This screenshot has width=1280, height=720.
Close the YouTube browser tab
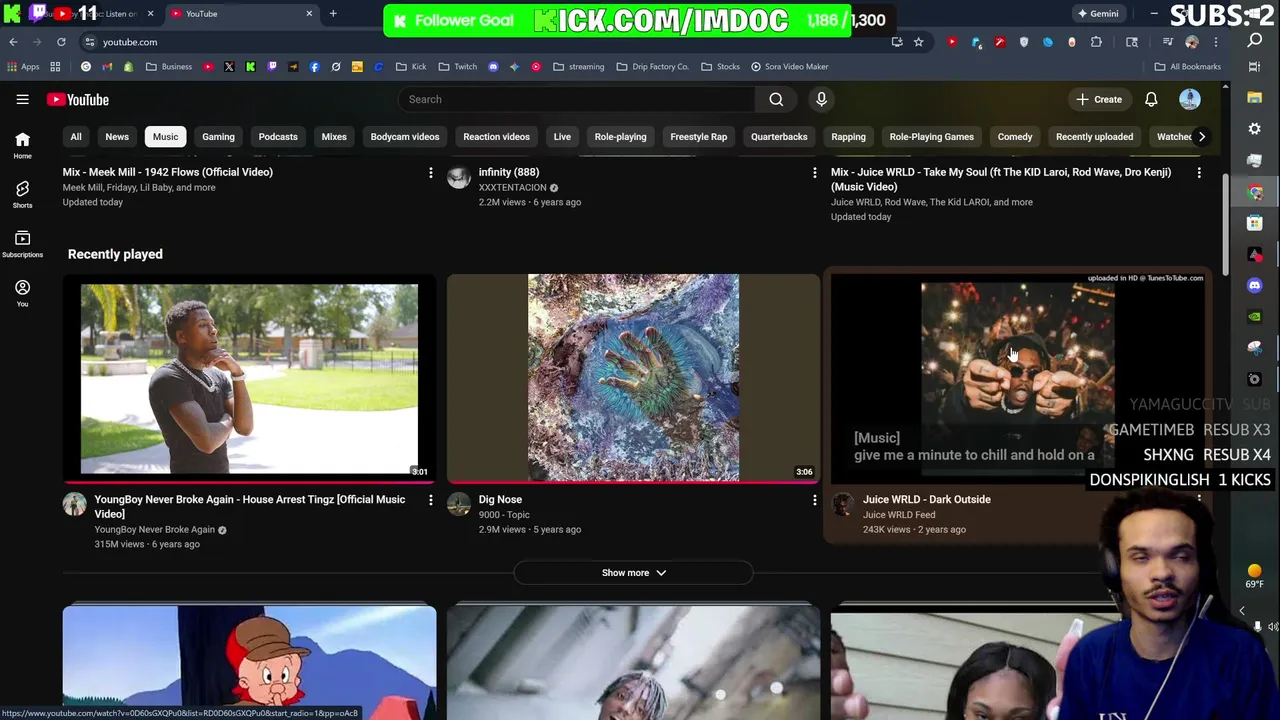(309, 14)
